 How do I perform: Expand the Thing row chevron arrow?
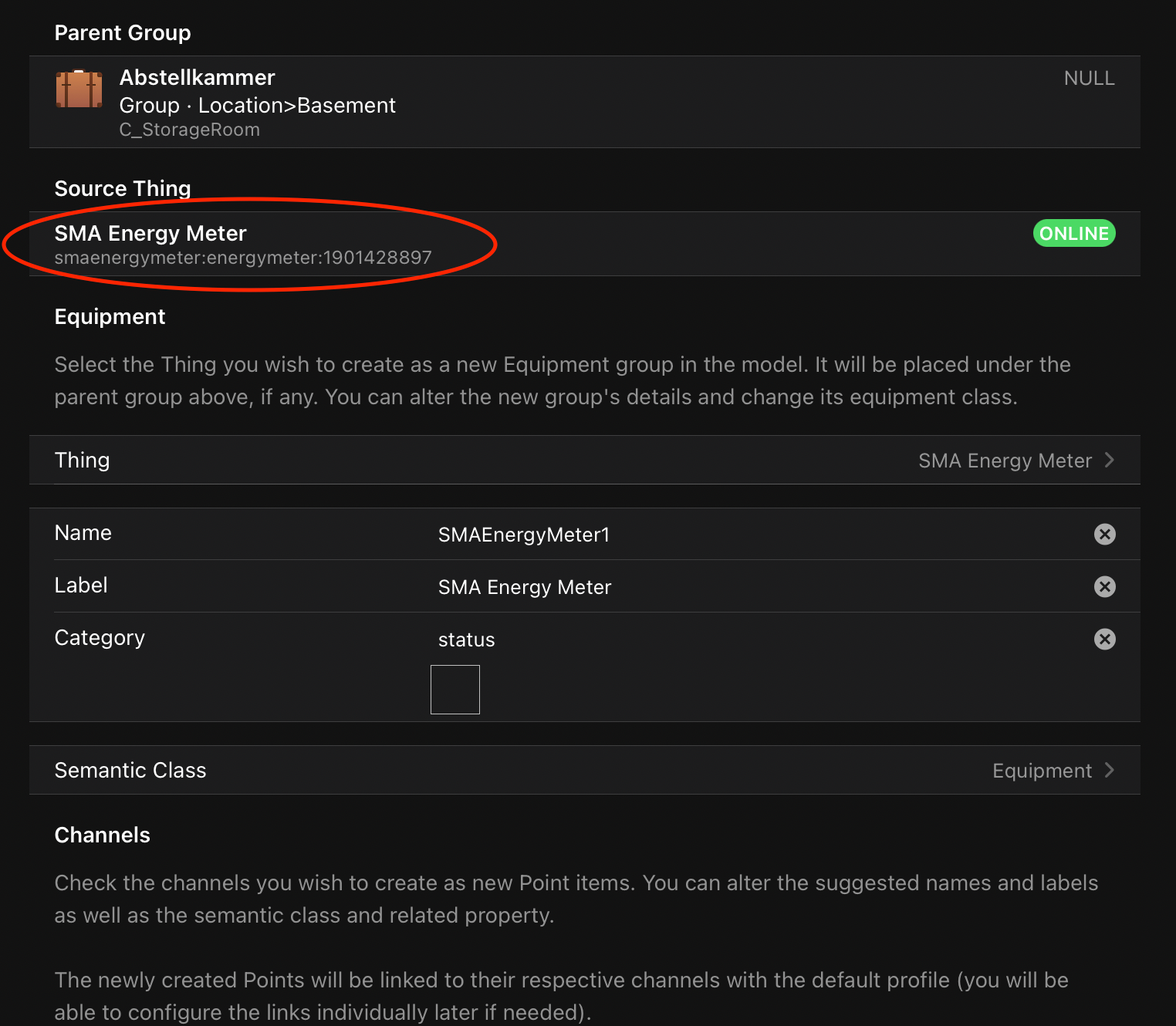(x=1110, y=460)
